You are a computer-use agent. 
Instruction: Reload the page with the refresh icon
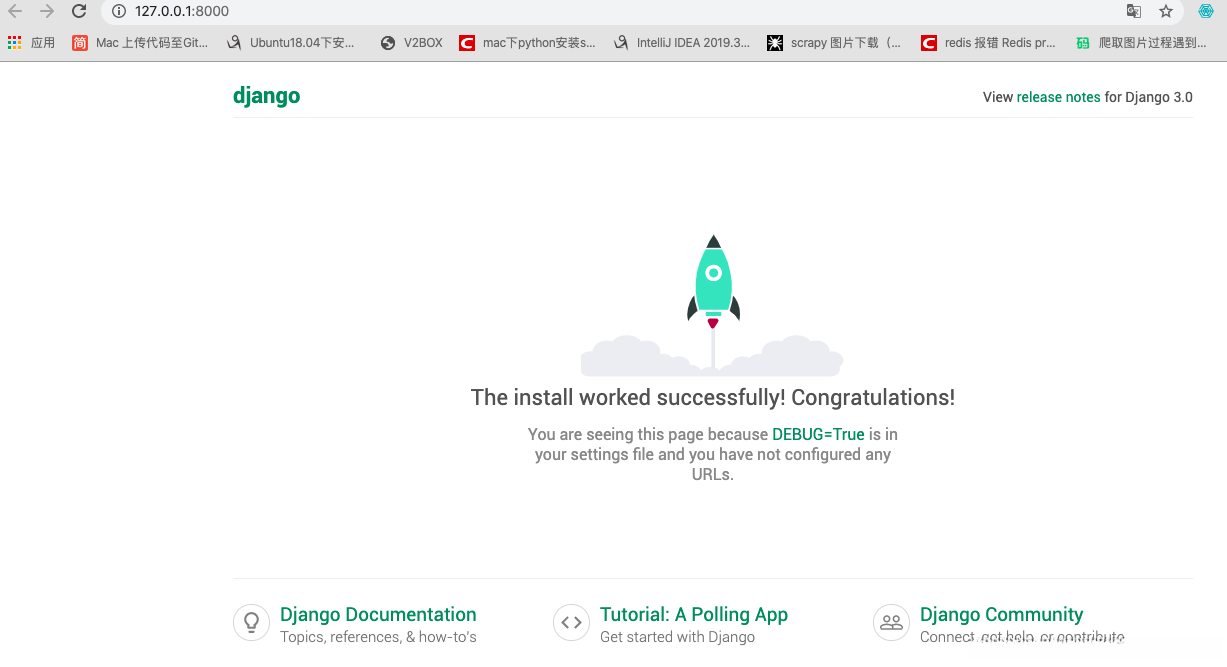pos(79,11)
